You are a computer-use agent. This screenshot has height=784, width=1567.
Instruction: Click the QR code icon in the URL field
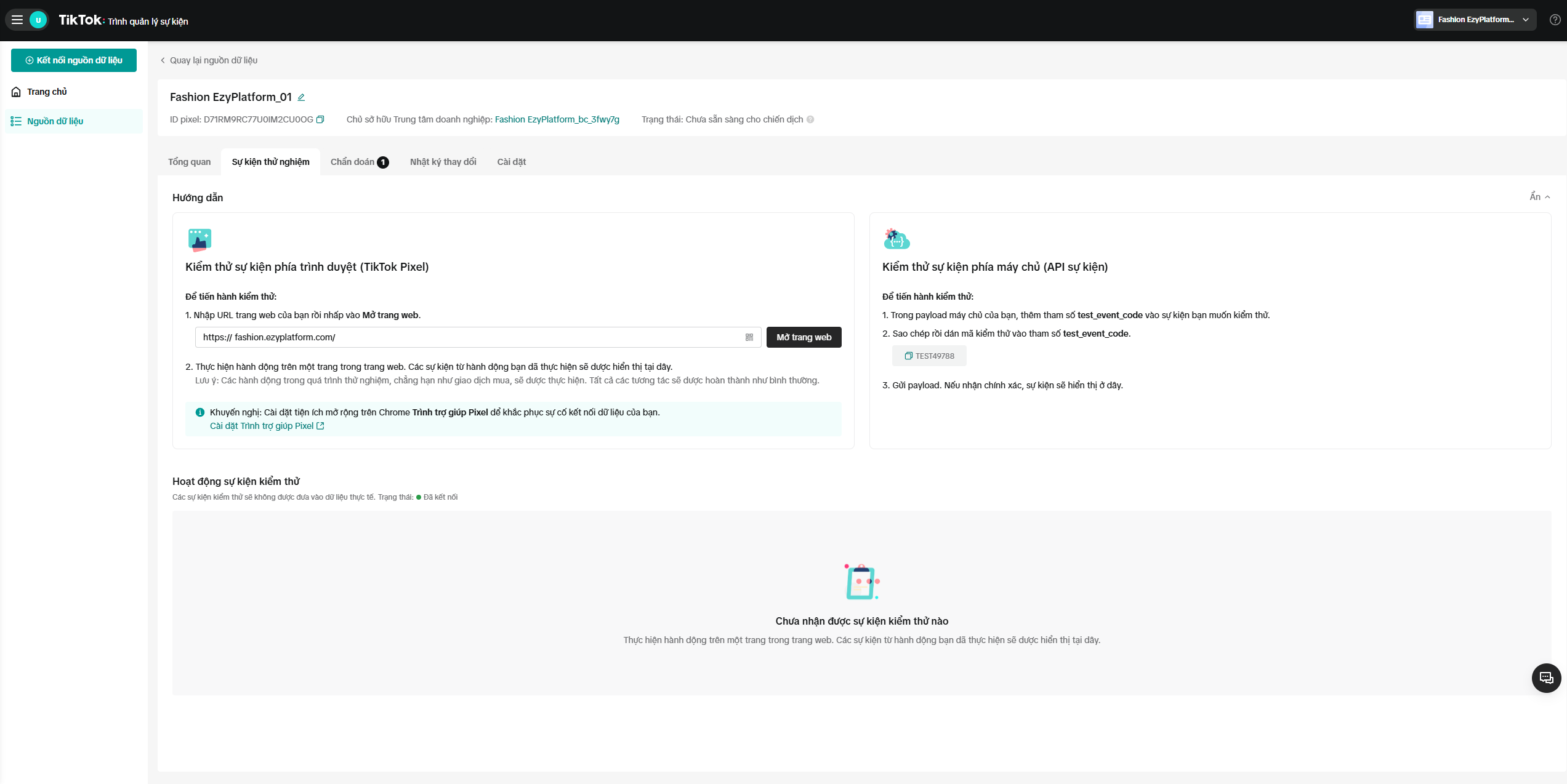click(x=749, y=337)
